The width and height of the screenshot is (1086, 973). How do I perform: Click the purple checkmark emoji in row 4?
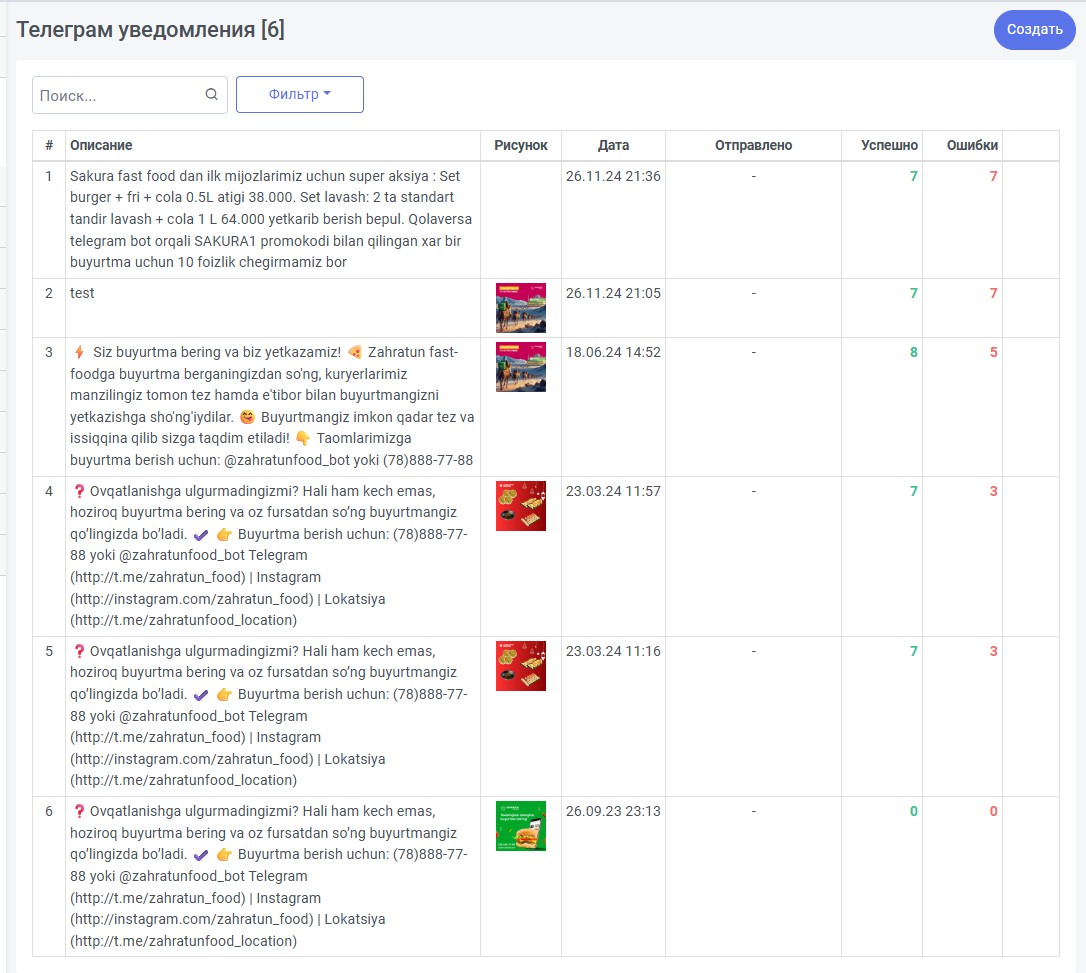201,535
